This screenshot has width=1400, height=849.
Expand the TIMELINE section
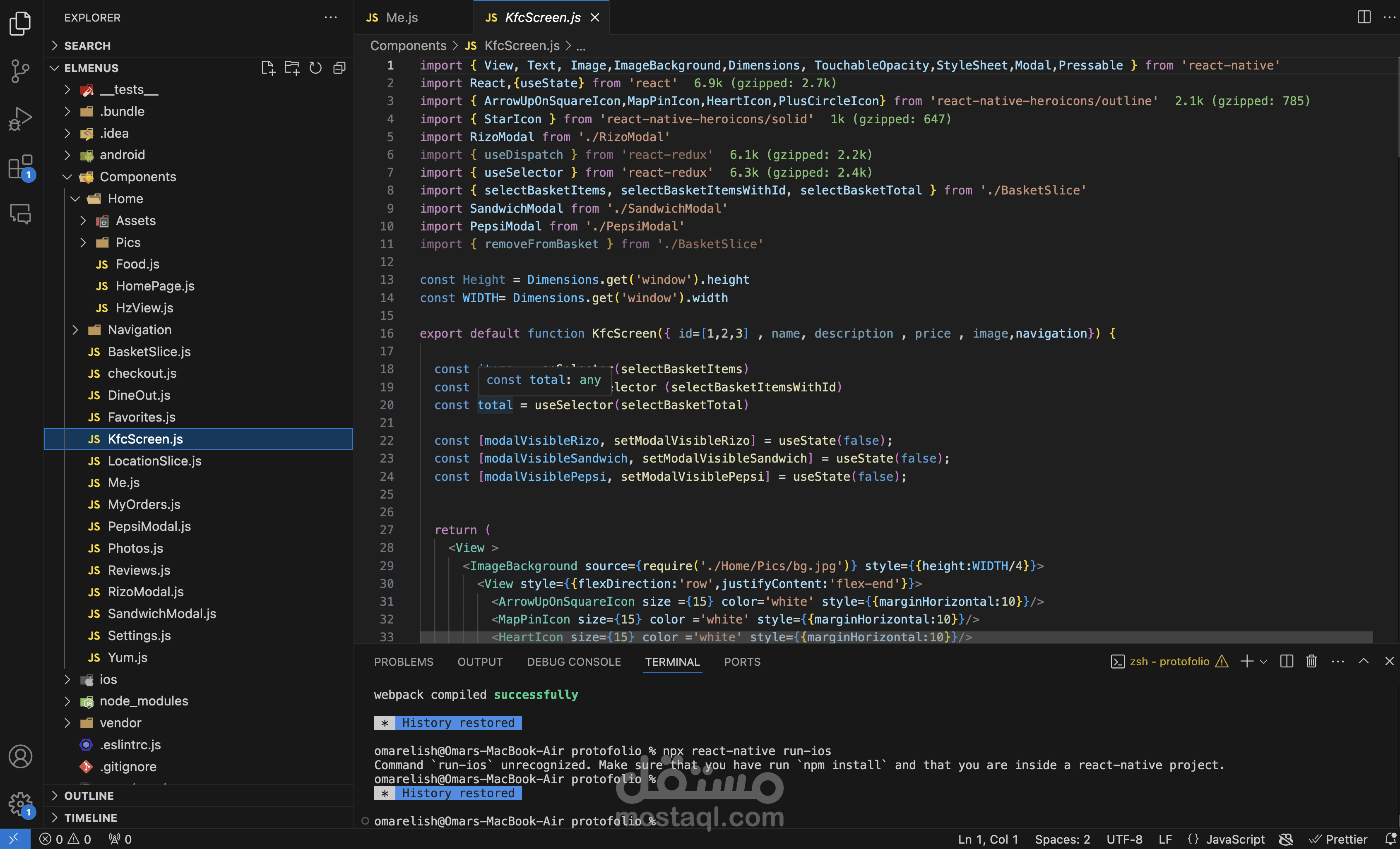point(199,818)
